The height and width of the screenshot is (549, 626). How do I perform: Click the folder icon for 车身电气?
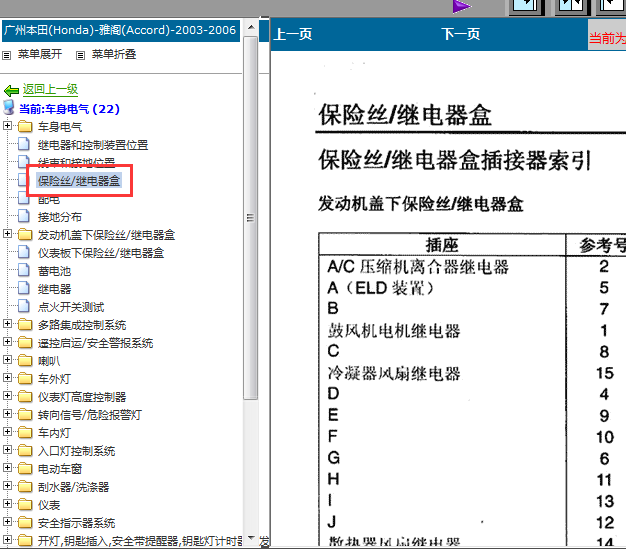[25, 127]
